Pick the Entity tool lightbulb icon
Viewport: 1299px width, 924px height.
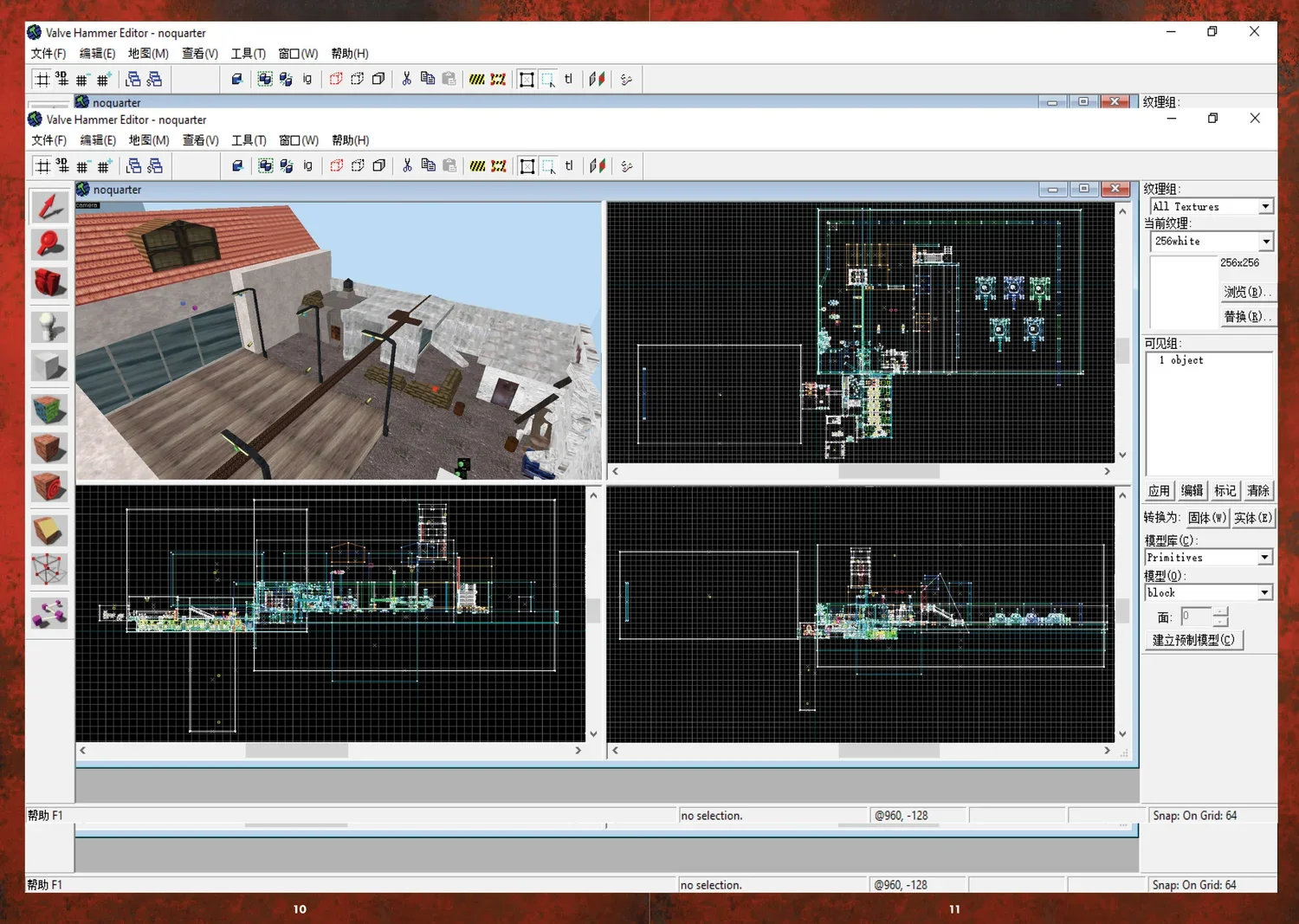49,326
